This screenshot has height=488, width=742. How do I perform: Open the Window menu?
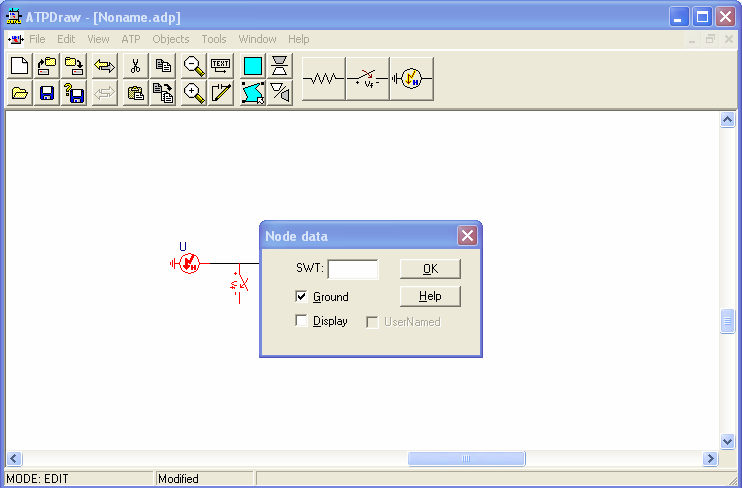coord(257,39)
